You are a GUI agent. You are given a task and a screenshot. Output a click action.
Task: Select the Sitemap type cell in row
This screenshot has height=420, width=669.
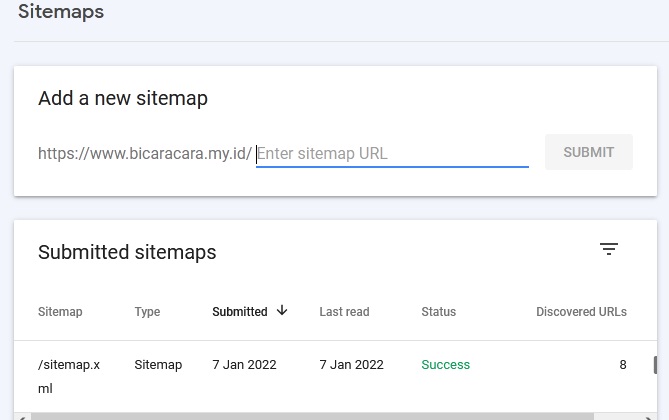point(158,365)
